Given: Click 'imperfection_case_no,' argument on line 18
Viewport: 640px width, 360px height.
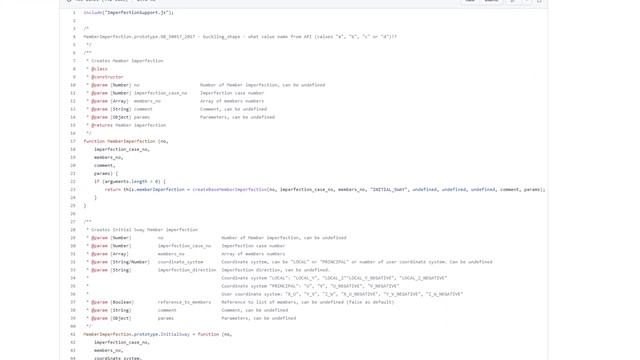Looking at the screenshot, I should [x=122, y=149].
